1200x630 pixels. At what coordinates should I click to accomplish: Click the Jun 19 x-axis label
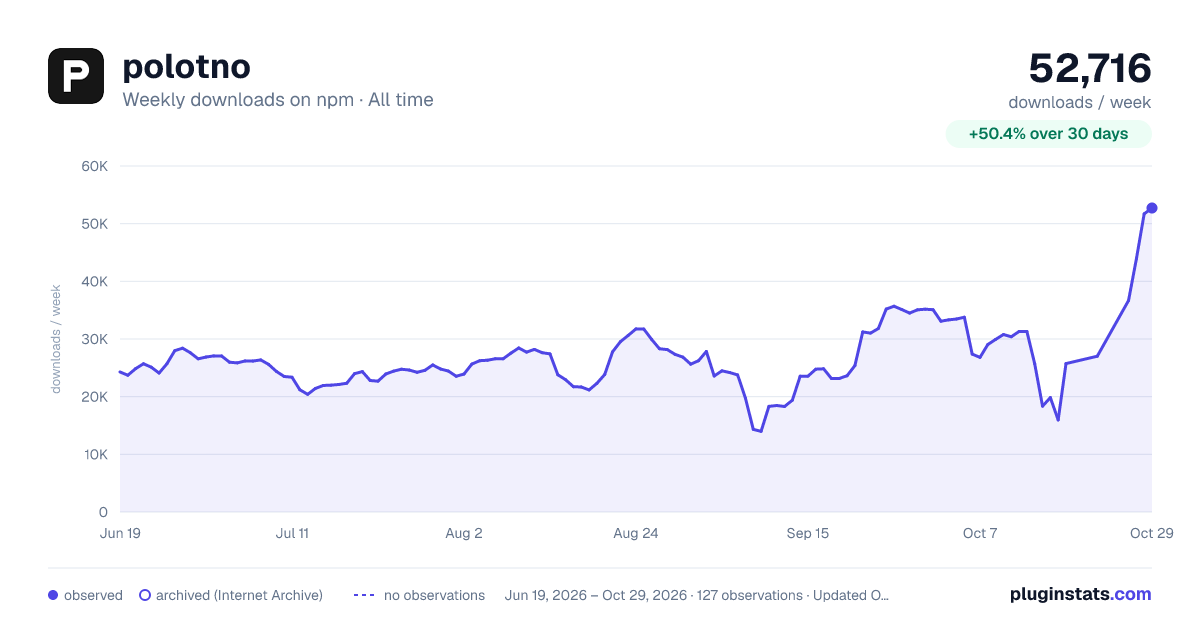120,533
